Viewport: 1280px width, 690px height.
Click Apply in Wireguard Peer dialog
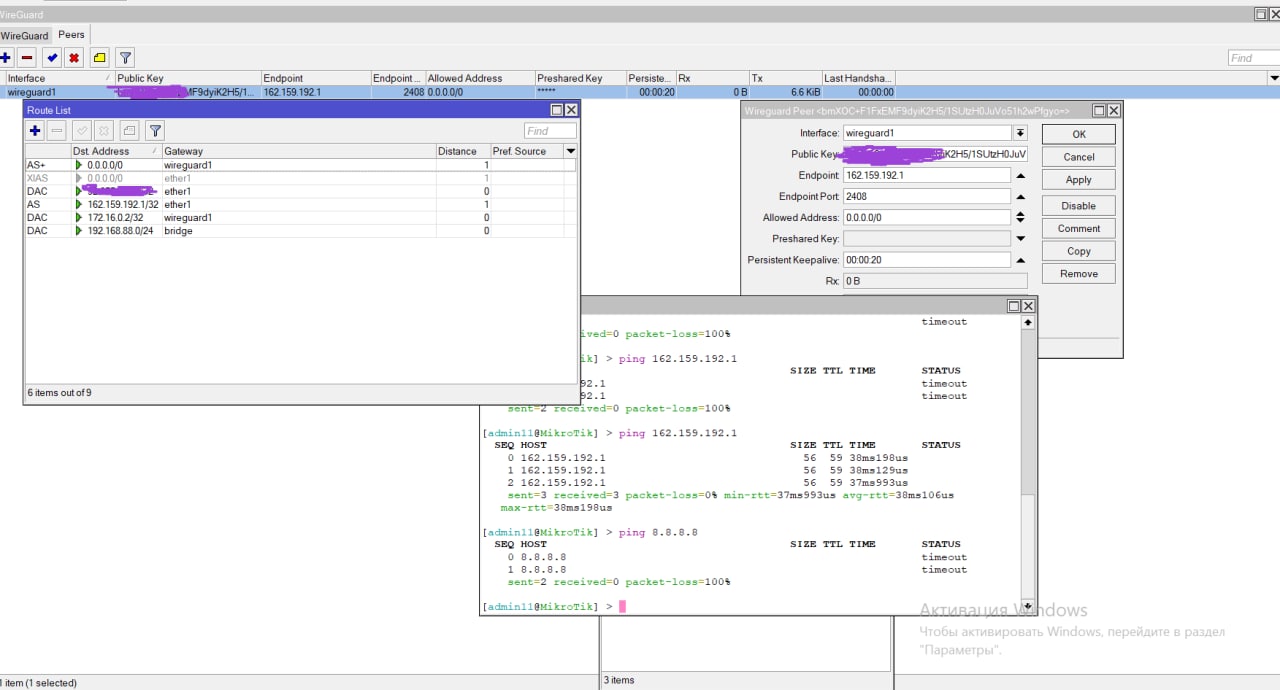point(1078,180)
